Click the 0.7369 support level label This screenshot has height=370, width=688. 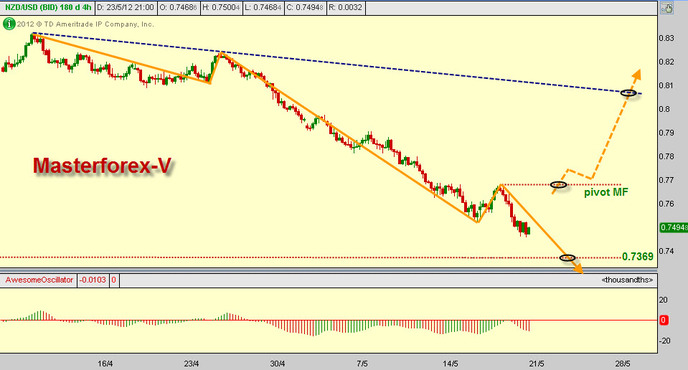coord(638,256)
